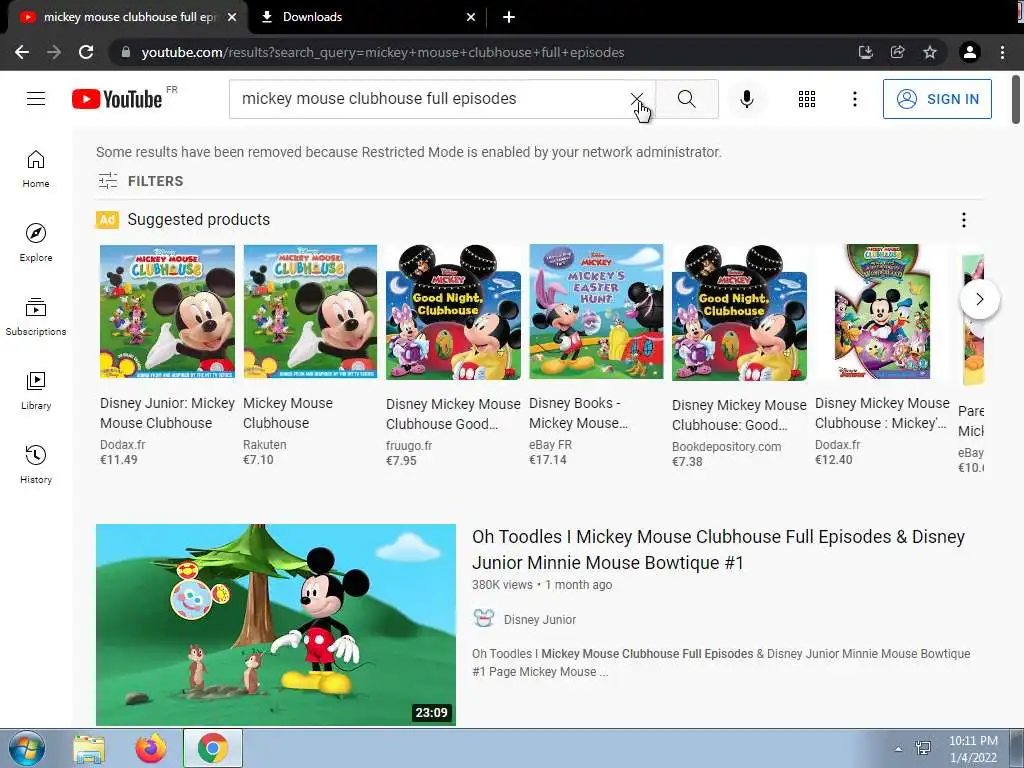The height and width of the screenshot is (768, 1024).
Task: Open Library in the sidebar
Action: point(36,391)
